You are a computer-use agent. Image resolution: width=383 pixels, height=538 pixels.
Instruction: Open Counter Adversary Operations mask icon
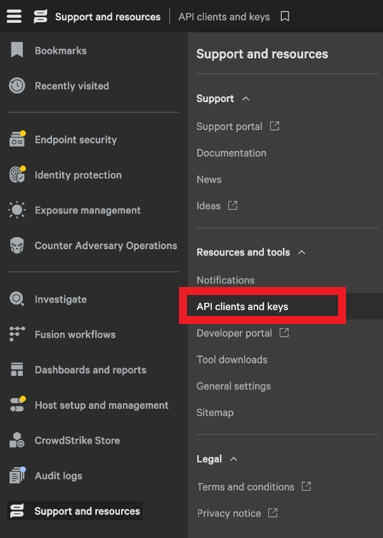click(x=17, y=245)
